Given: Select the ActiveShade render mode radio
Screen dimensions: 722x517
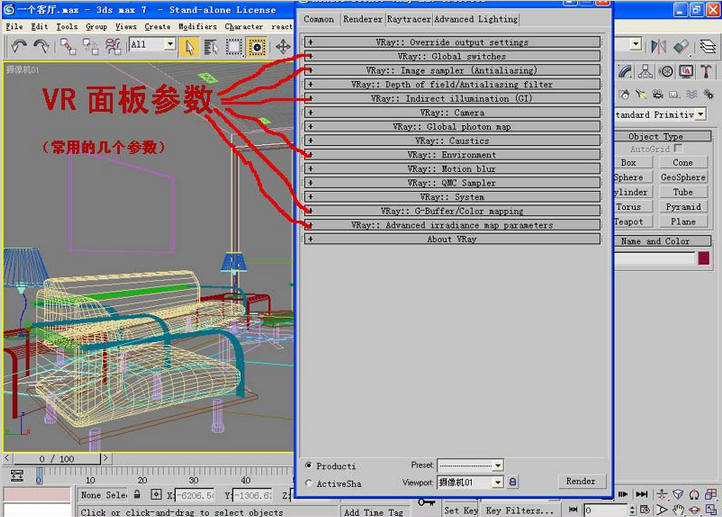Looking at the screenshot, I should point(309,483).
